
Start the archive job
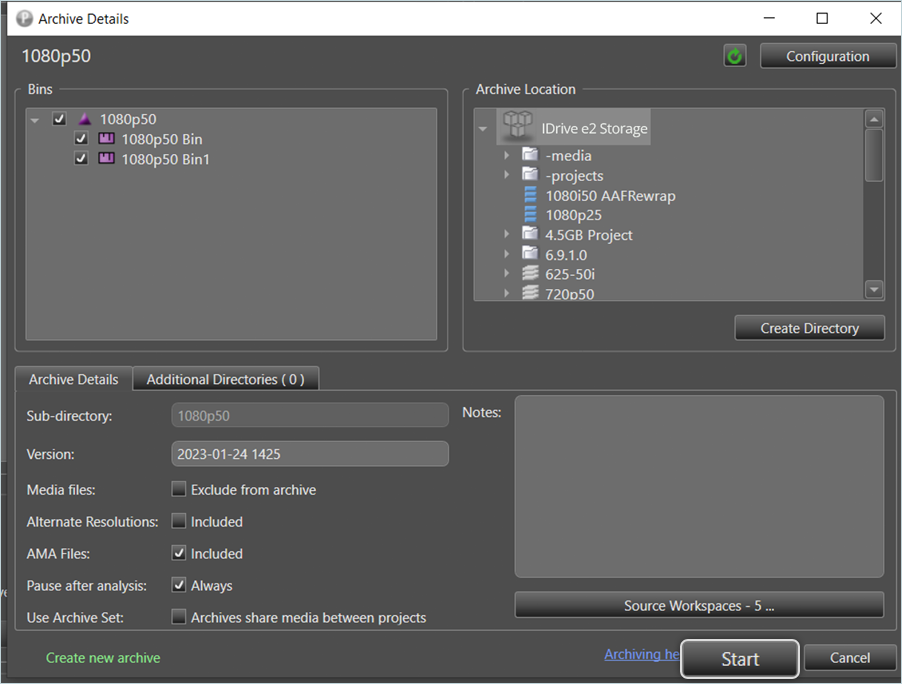pos(740,659)
